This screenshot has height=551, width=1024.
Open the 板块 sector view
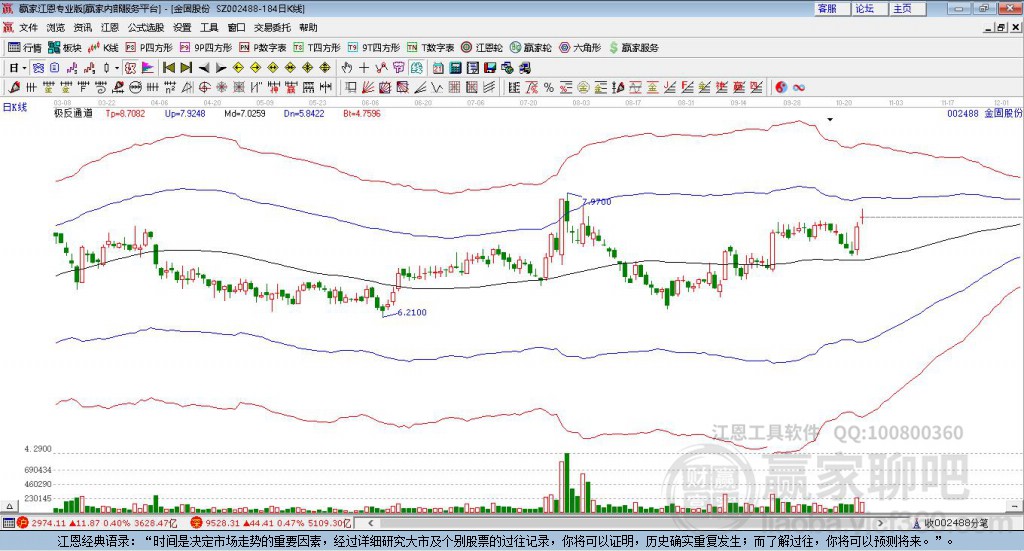(x=65, y=48)
